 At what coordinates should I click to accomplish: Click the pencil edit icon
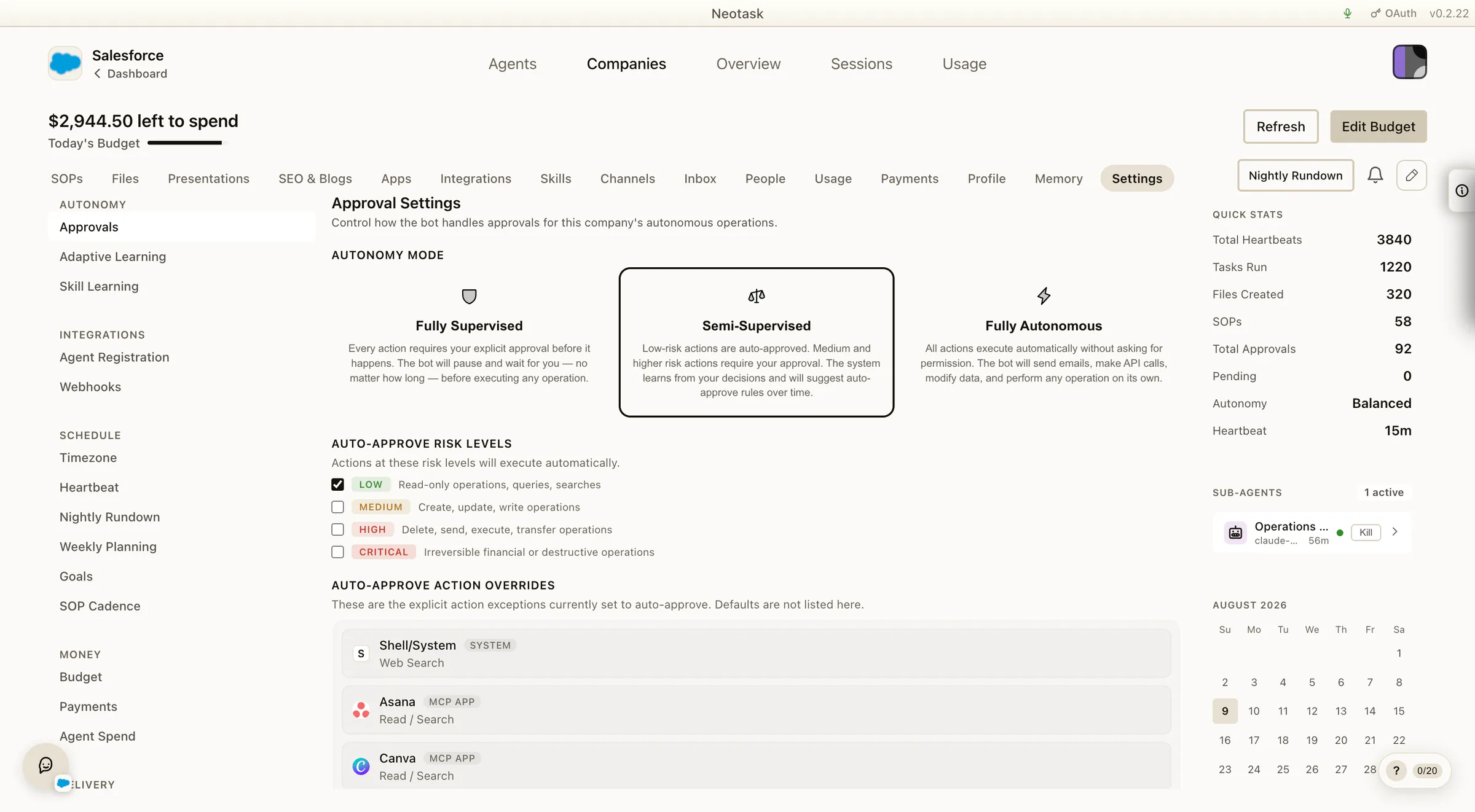pyautogui.click(x=1412, y=176)
